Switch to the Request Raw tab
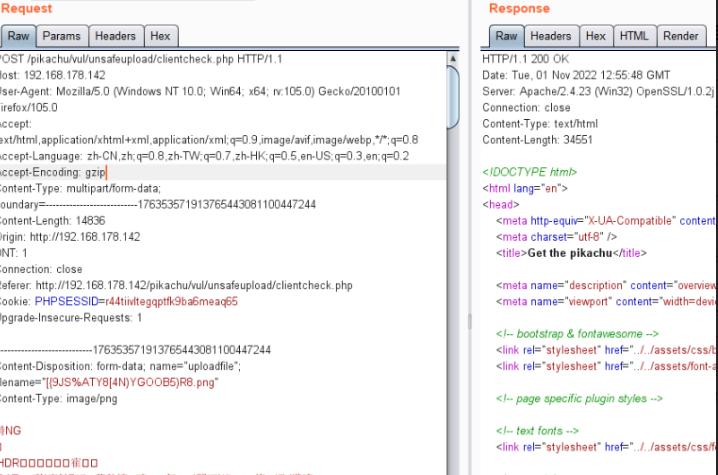 [18, 36]
